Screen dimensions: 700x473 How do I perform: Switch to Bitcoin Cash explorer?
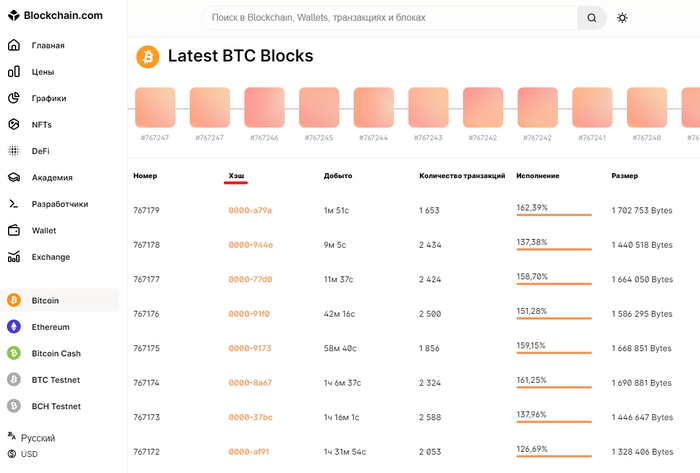[56, 353]
